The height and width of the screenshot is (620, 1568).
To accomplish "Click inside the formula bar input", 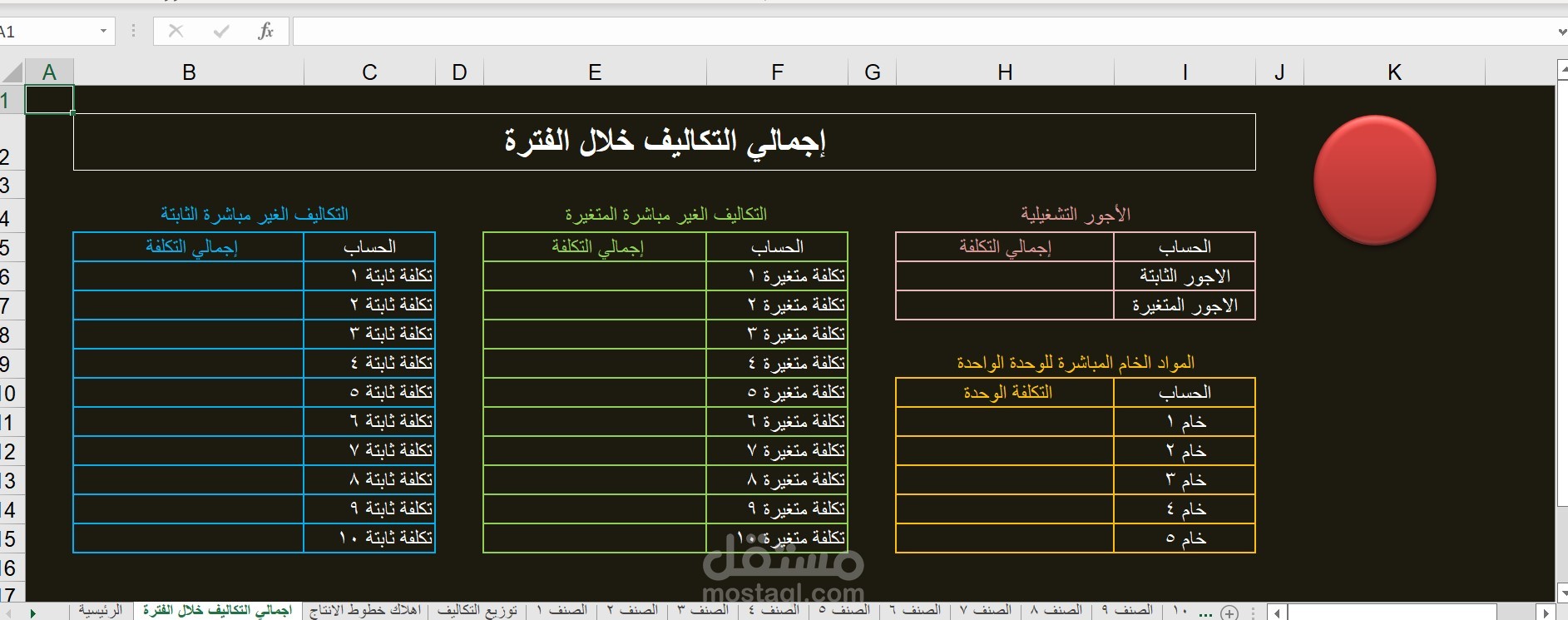I will coord(923,32).
